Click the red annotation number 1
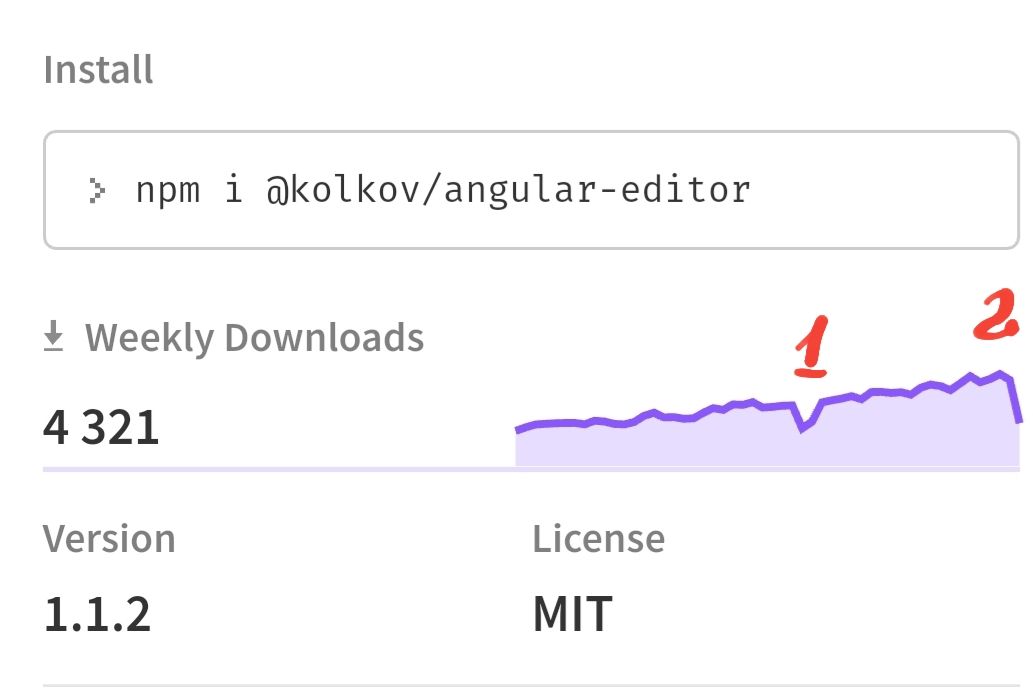This screenshot has width=1033, height=691. (811, 347)
